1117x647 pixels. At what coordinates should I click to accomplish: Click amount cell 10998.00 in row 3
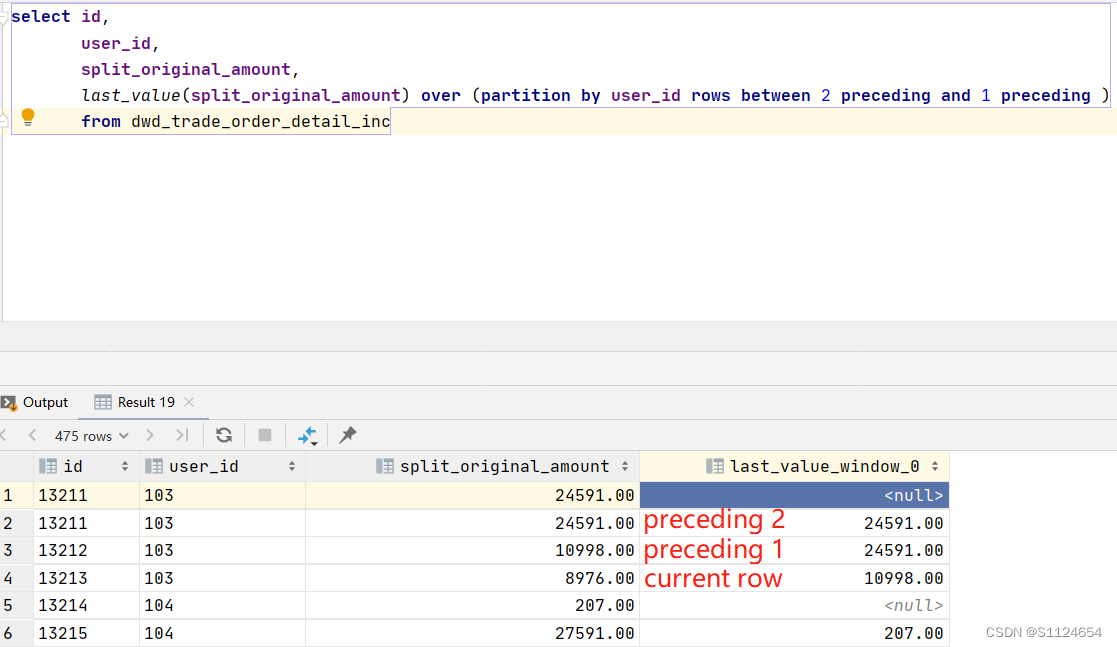pos(472,550)
